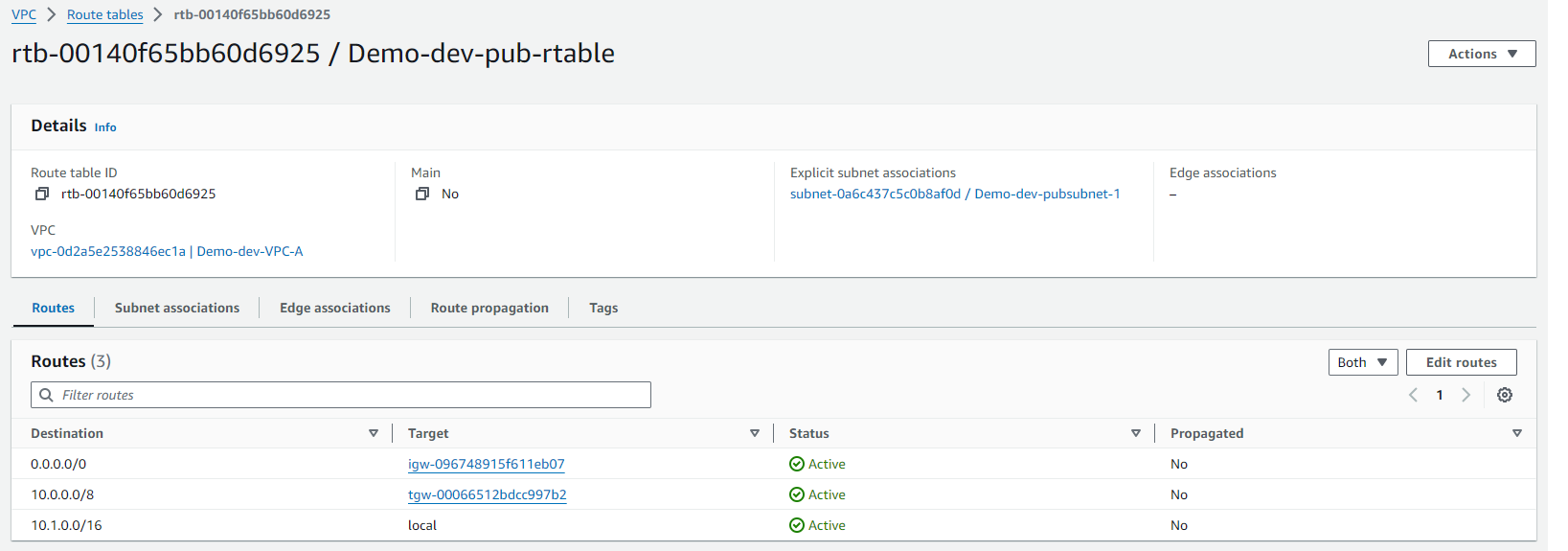
Task: Open internet gateway igw-096748915f611eb07 link
Action: [x=487, y=464]
